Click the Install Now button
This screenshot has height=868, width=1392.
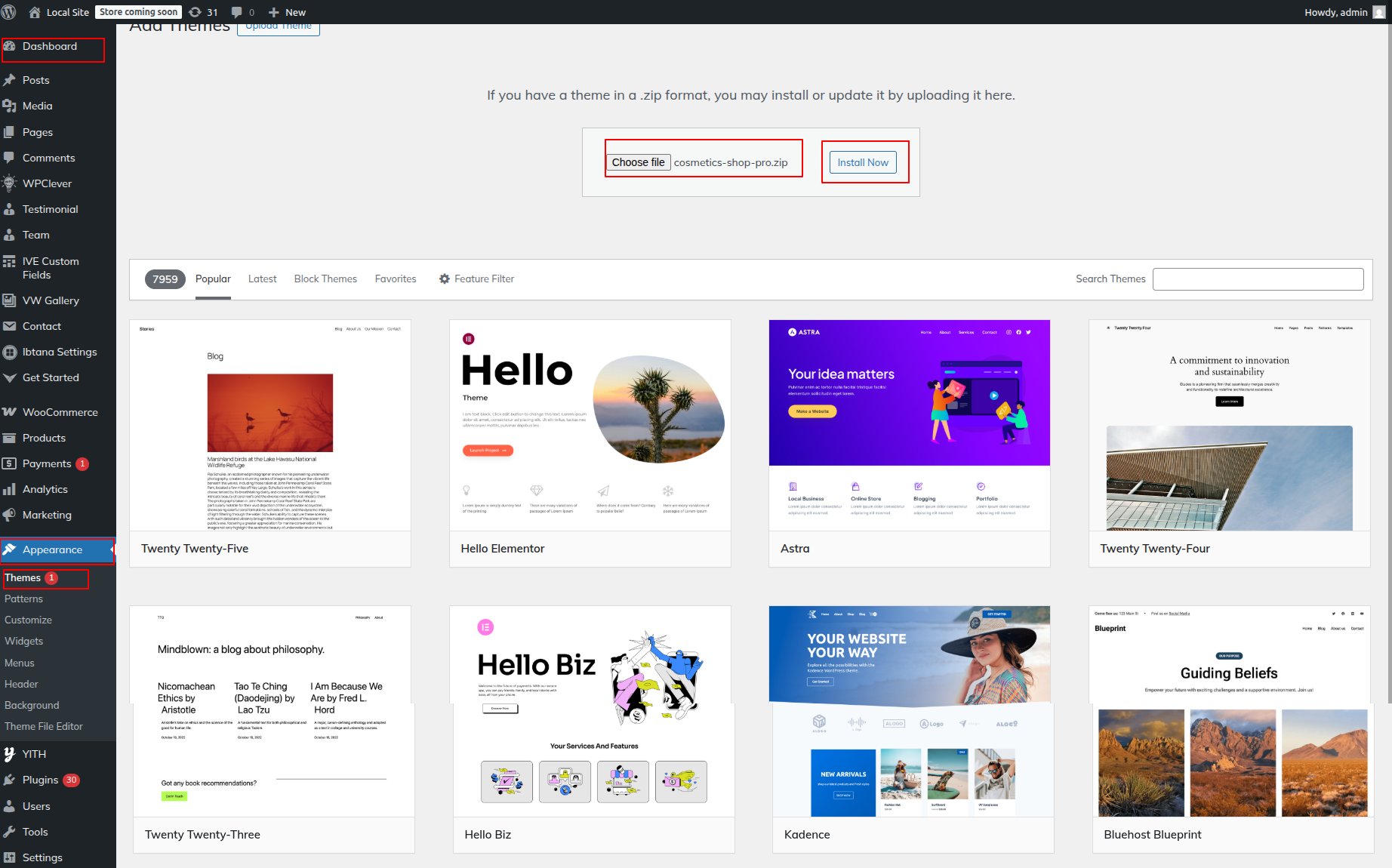tap(863, 162)
